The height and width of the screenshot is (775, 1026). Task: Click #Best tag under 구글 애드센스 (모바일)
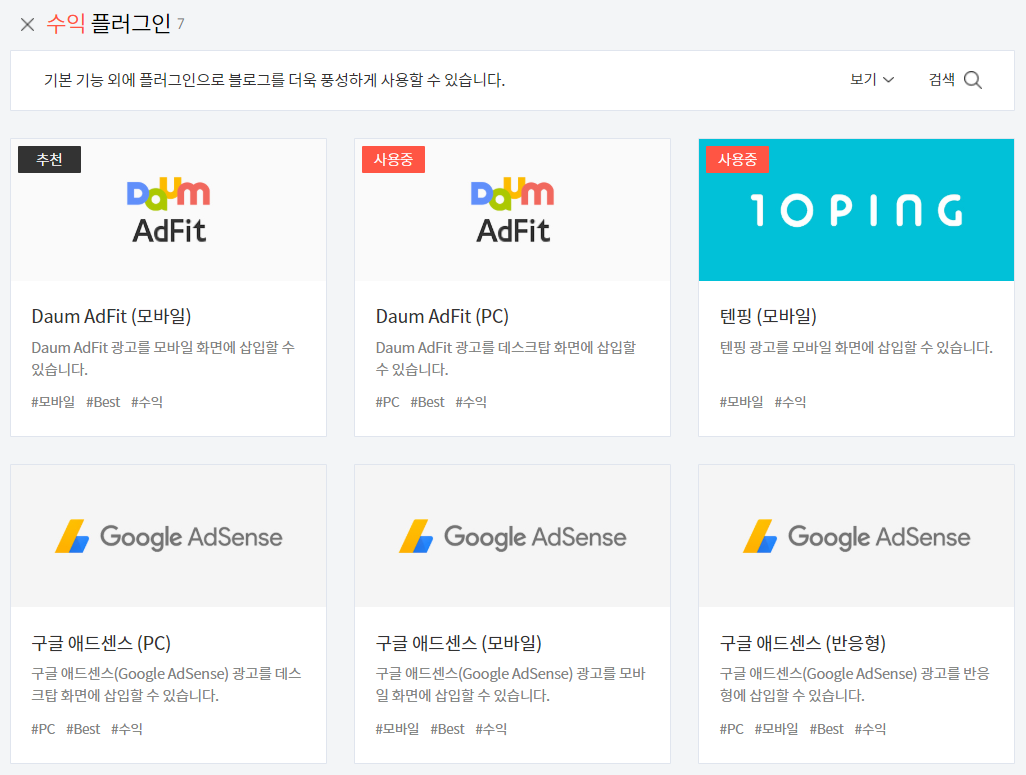point(448,729)
